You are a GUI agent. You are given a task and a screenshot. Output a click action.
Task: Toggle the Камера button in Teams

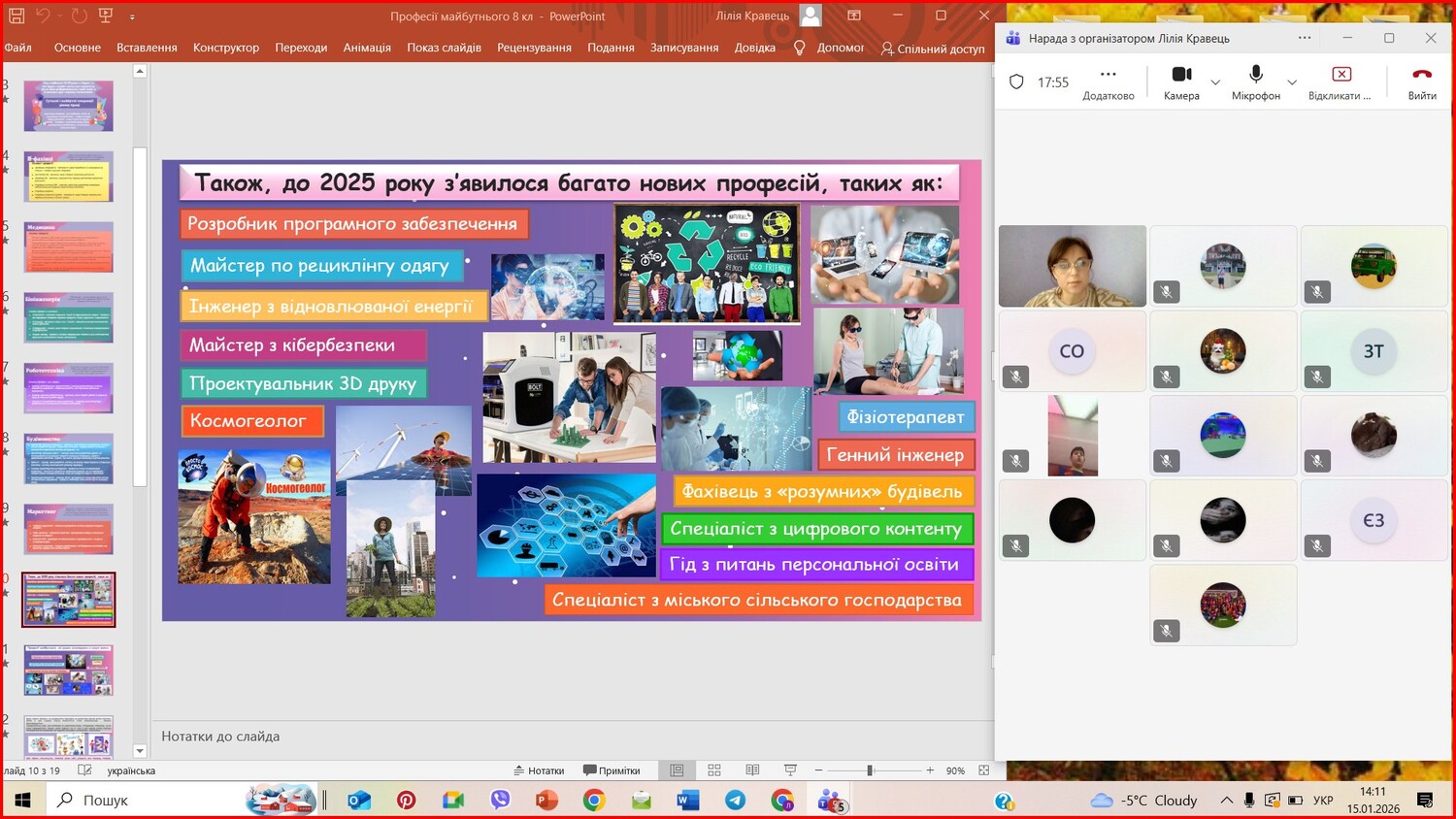1181,82
